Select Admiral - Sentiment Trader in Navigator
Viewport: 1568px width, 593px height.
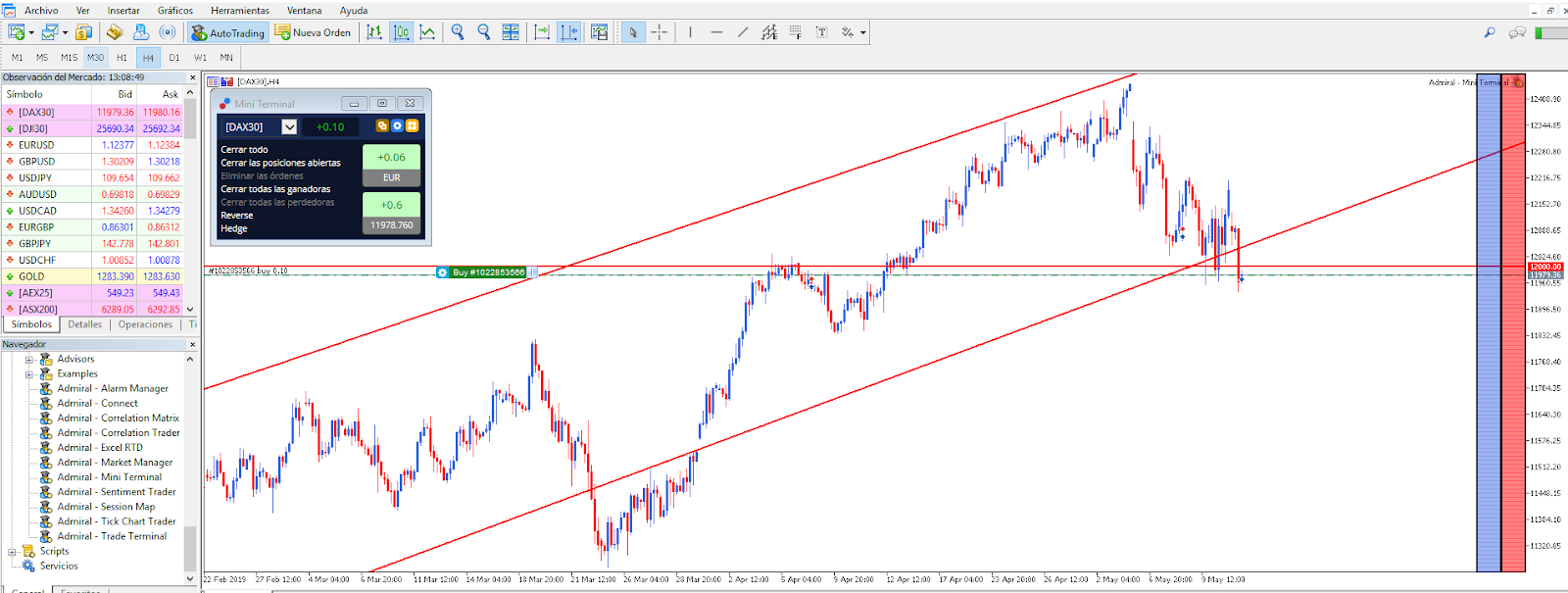tap(117, 492)
